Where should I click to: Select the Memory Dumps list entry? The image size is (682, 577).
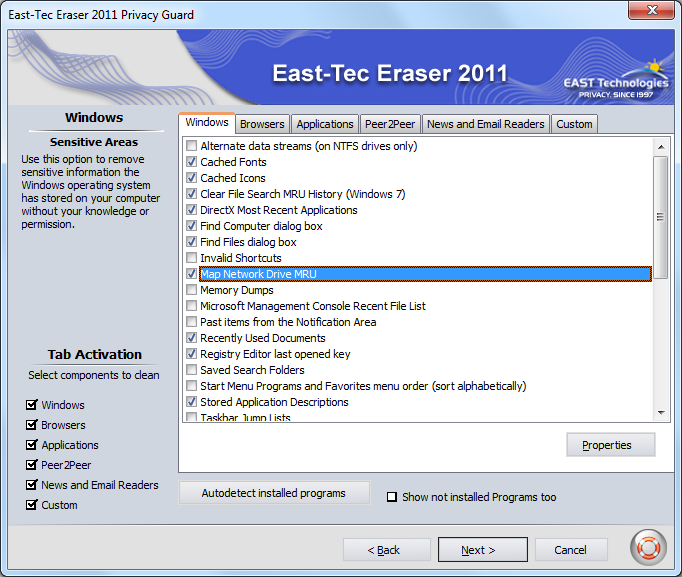point(237,290)
